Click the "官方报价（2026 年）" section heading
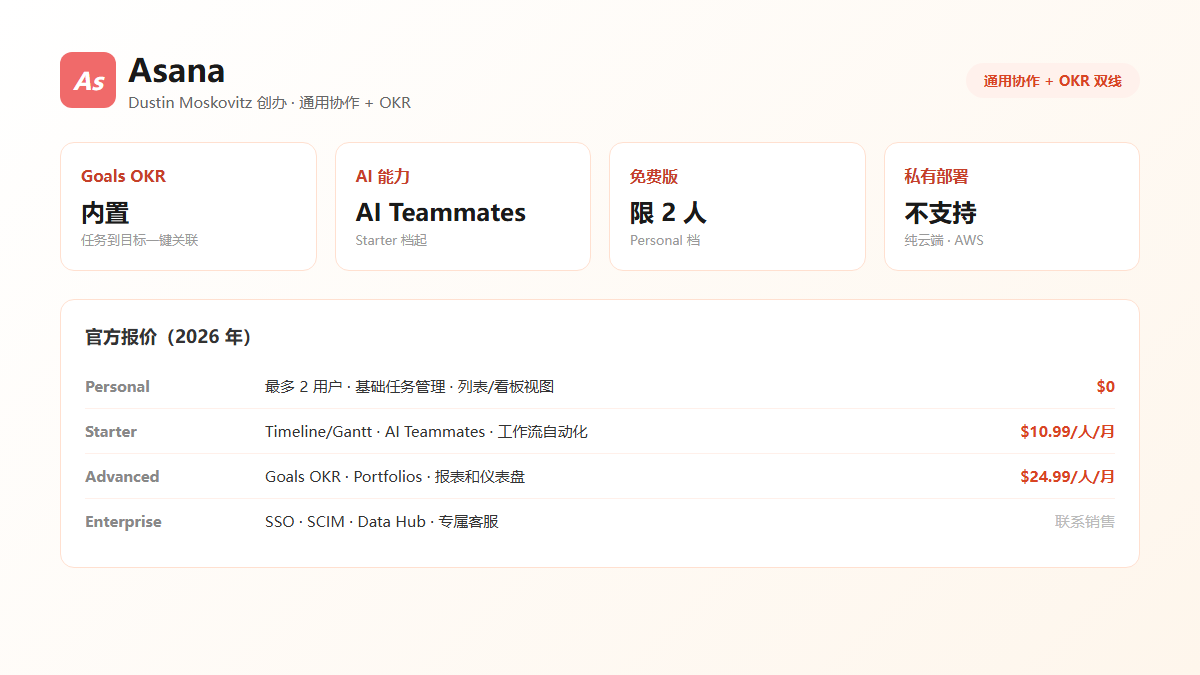1200x675 pixels. pos(168,337)
